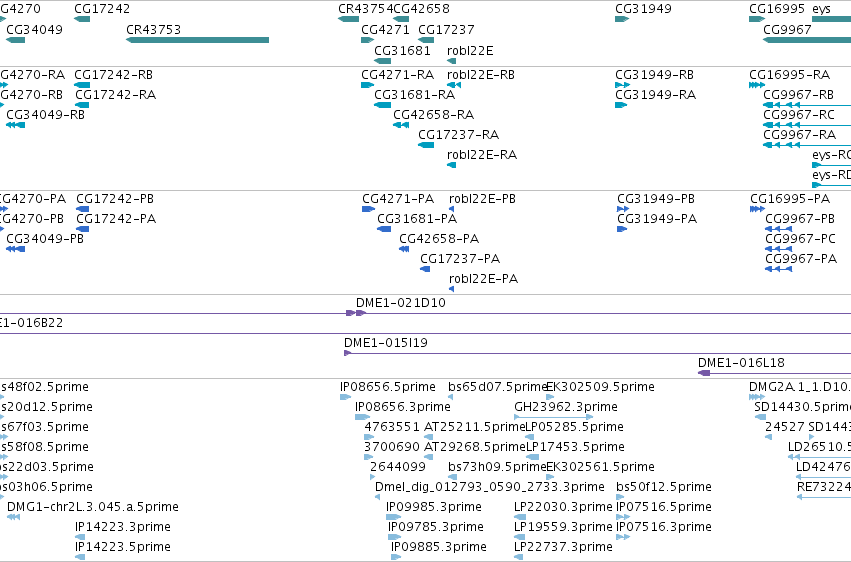
Task: Open the eys gene label
Action: (821, 9)
